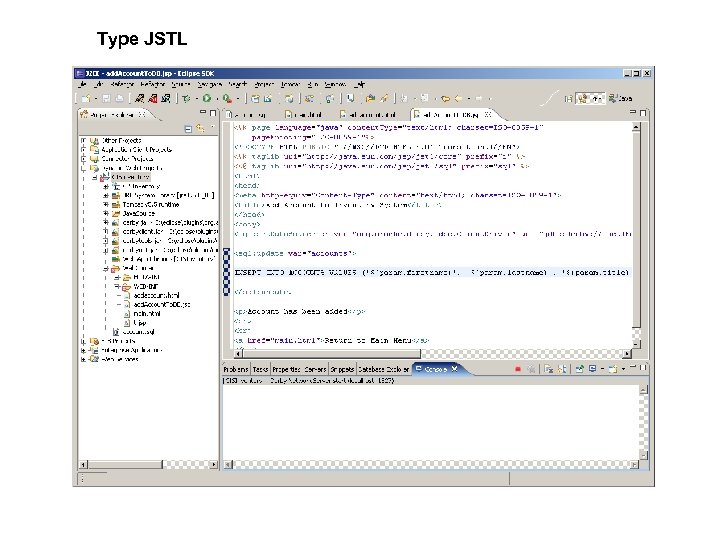Switch to the Properties tab
This screenshot has height=540, width=720.
click(x=286, y=369)
